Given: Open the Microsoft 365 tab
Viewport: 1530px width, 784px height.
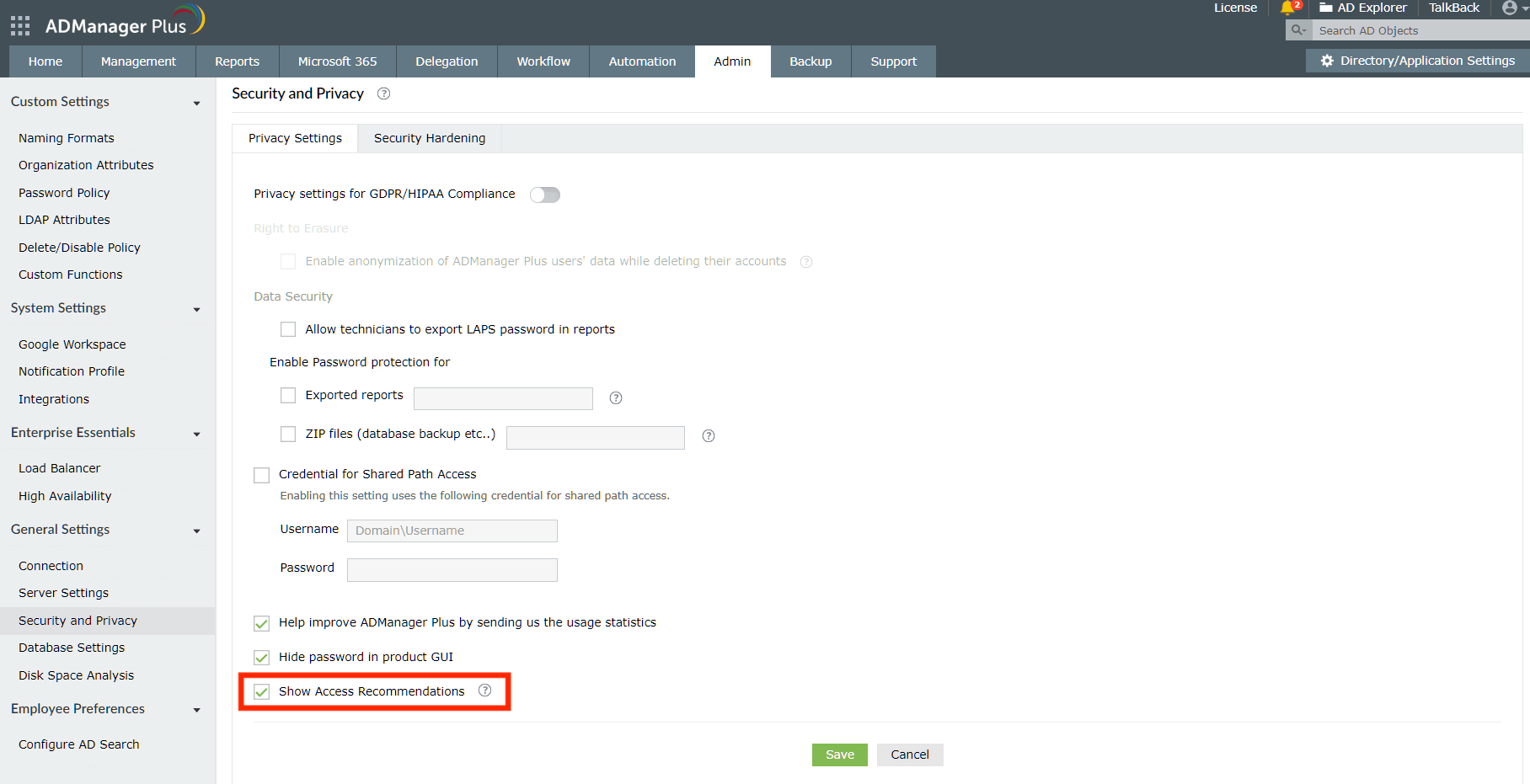Looking at the screenshot, I should [338, 61].
